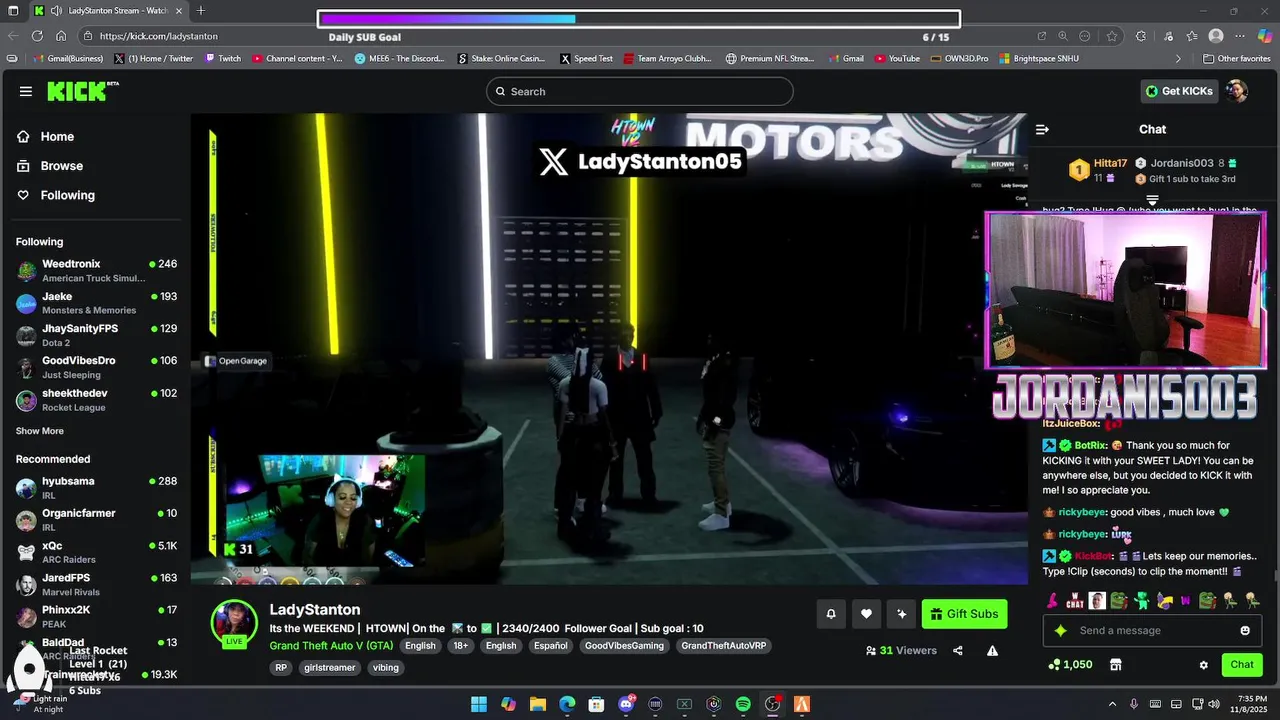Click Send a message chat input
The image size is (1280, 720).
point(1152,631)
